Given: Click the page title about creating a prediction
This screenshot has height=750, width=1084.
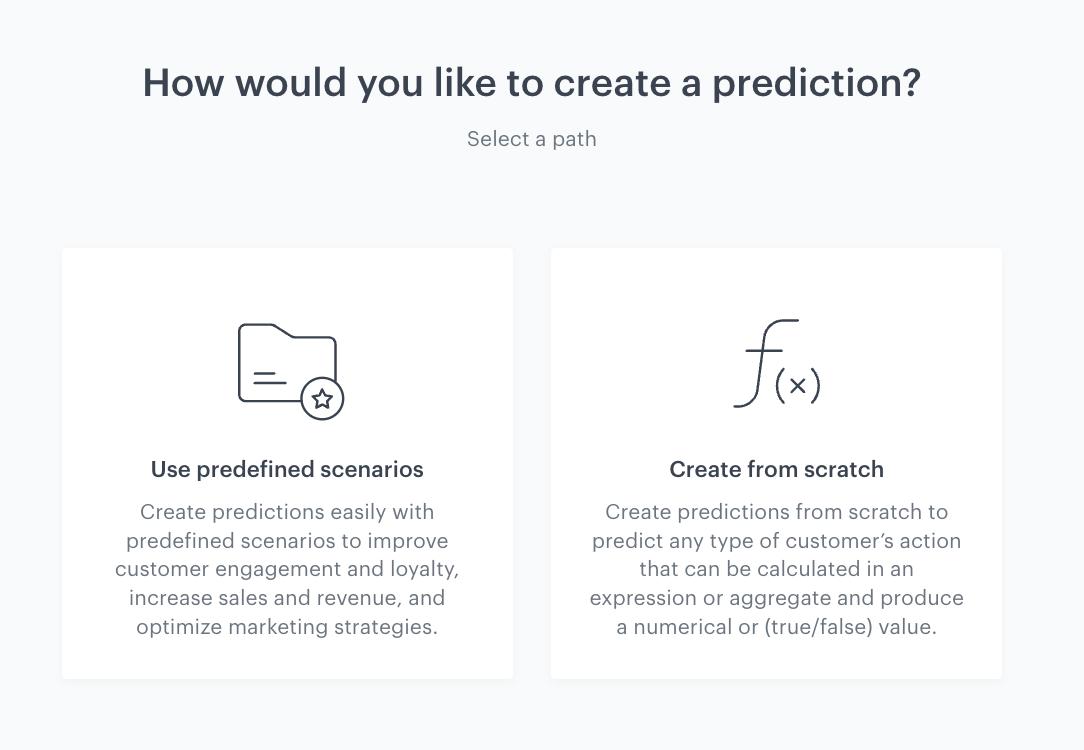Looking at the screenshot, I should [x=532, y=83].
